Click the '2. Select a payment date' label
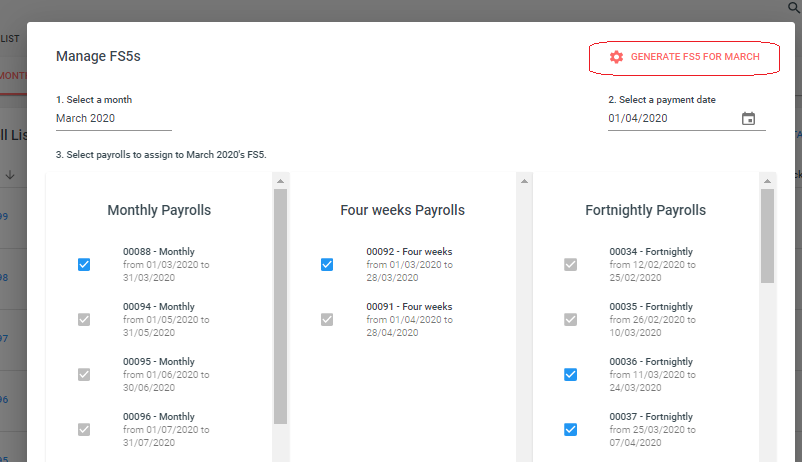Viewport: 802px width, 462px height. pyautogui.click(x=662, y=100)
